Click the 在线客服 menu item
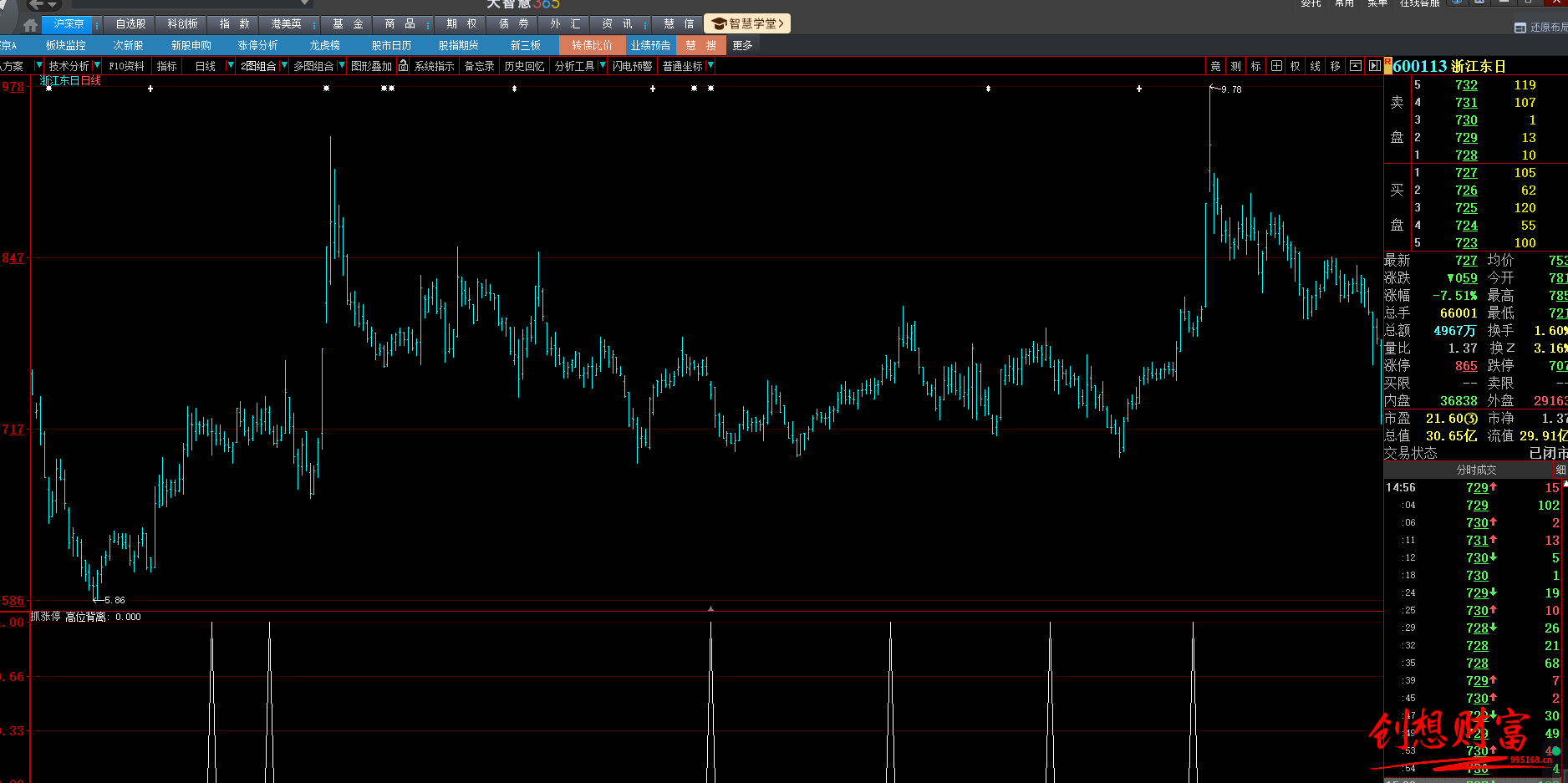Screen dimensions: 1568x783 (1419, 3)
